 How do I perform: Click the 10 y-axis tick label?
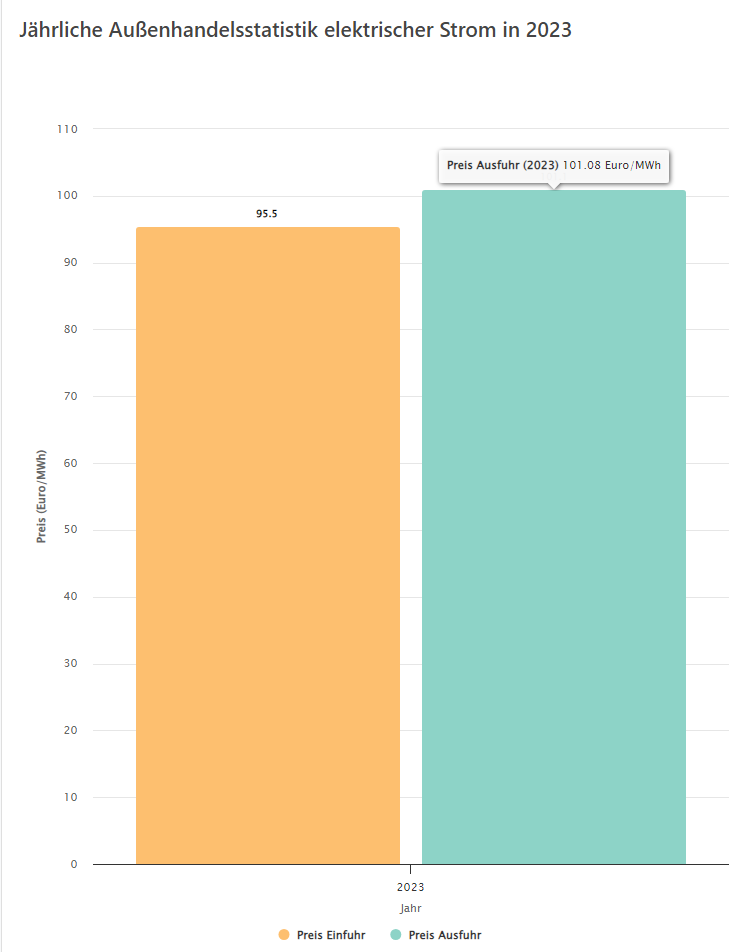(71, 797)
